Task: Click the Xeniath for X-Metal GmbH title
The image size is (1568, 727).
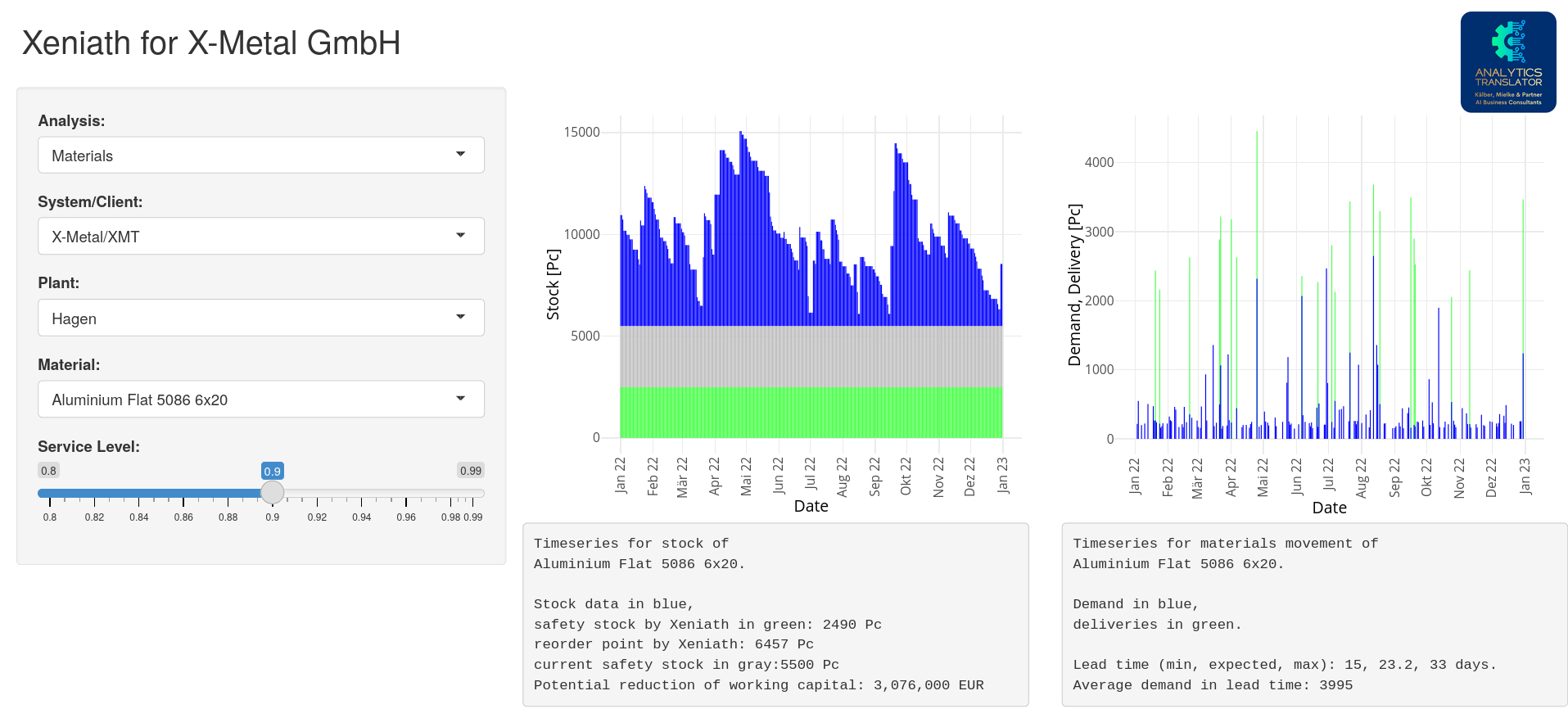Action: pyautogui.click(x=211, y=43)
